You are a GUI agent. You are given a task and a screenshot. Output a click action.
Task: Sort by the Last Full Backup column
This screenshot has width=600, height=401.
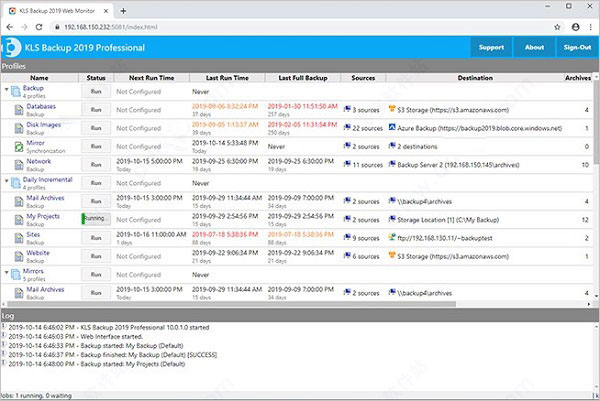pos(303,78)
